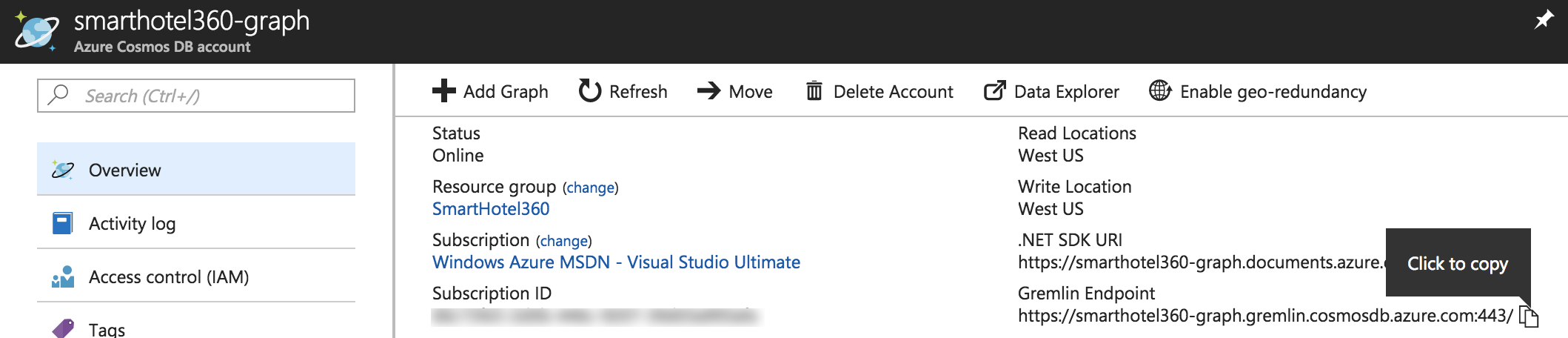Click the .NET SDK URI value
1568x338 pixels.
click(x=1199, y=262)
